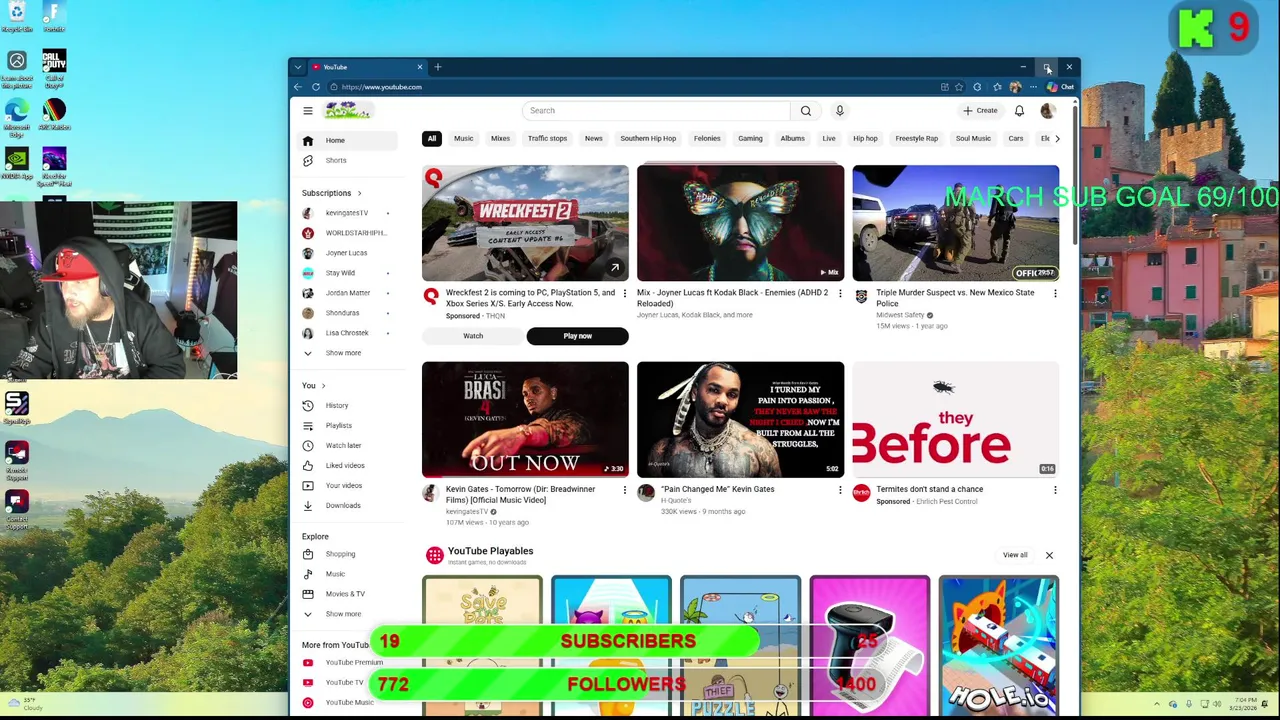The height and width of the screenshot is (720, 1280).
Task: Click the browser address bar URL
Action: pyautogui.click(x=381, y=87)
